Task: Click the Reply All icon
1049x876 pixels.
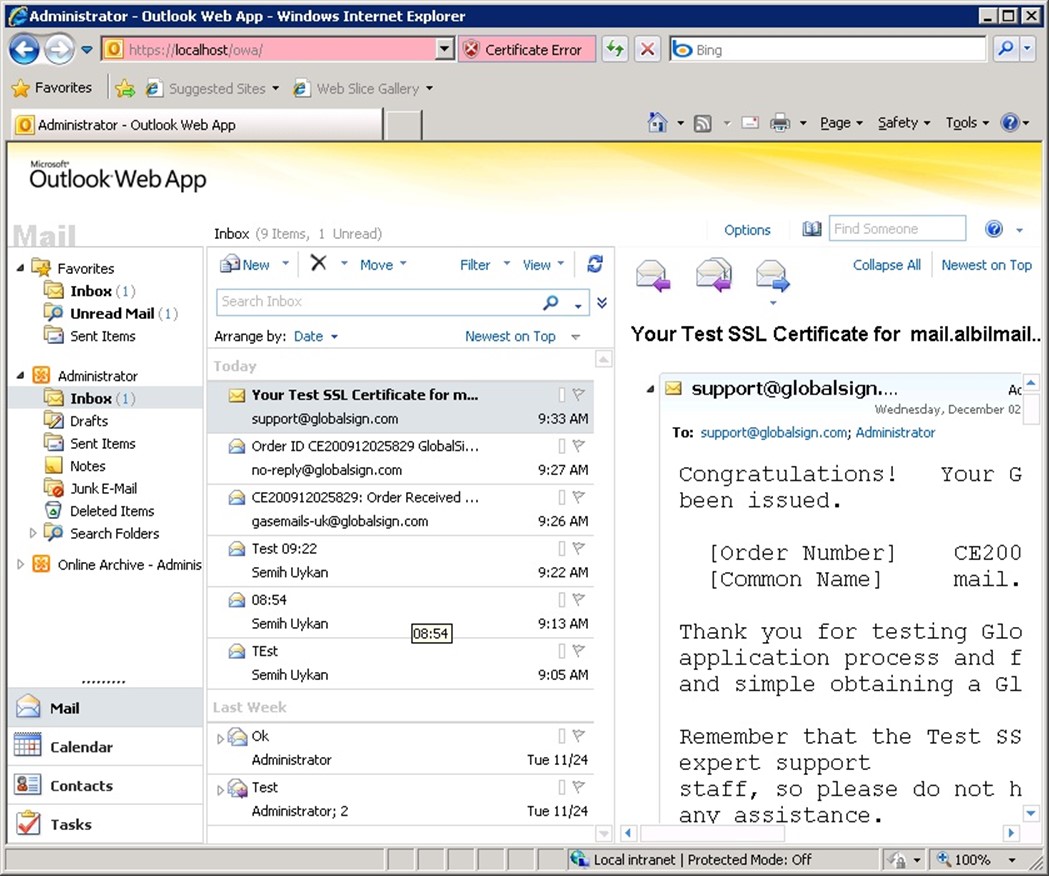Action: [712, 274]
